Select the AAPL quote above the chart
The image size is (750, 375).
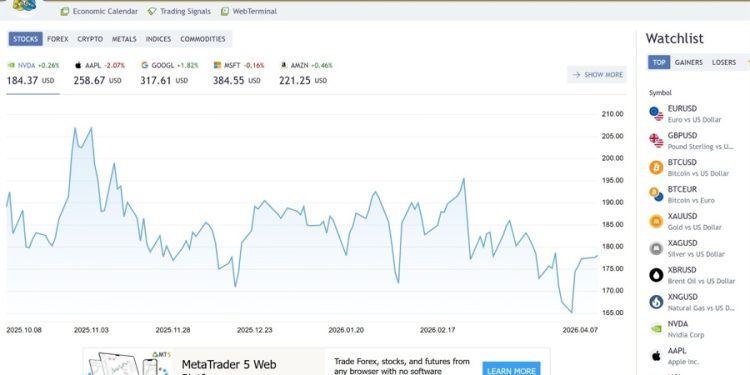(x=99, y=73)
